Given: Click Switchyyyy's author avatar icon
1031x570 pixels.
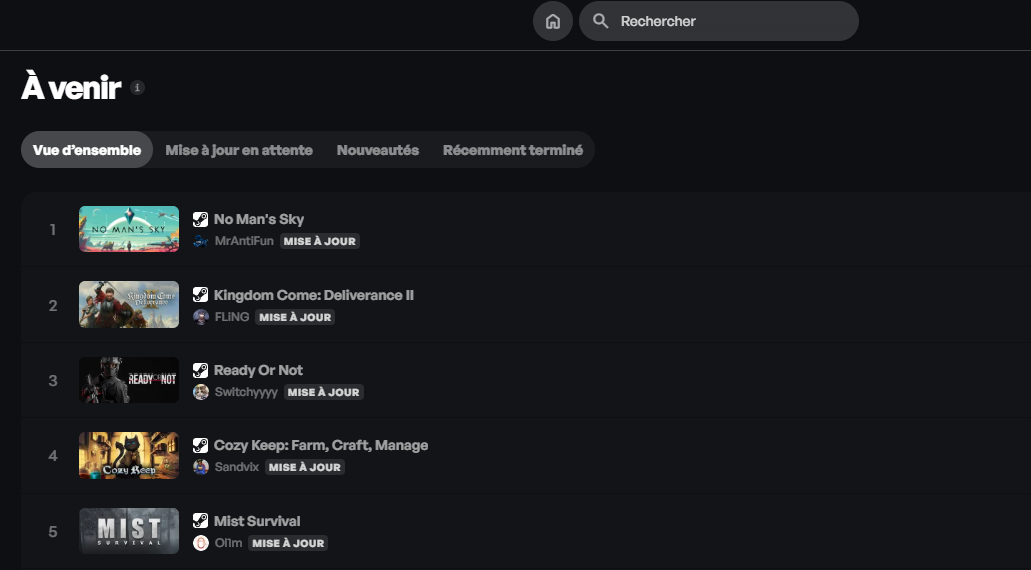Looking at the screenshot, I should [x=201, y=392].
